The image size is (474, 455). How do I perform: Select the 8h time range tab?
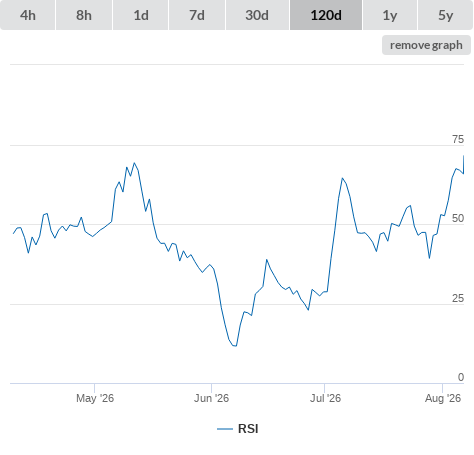pyautogui.click(x=84, y=15)
